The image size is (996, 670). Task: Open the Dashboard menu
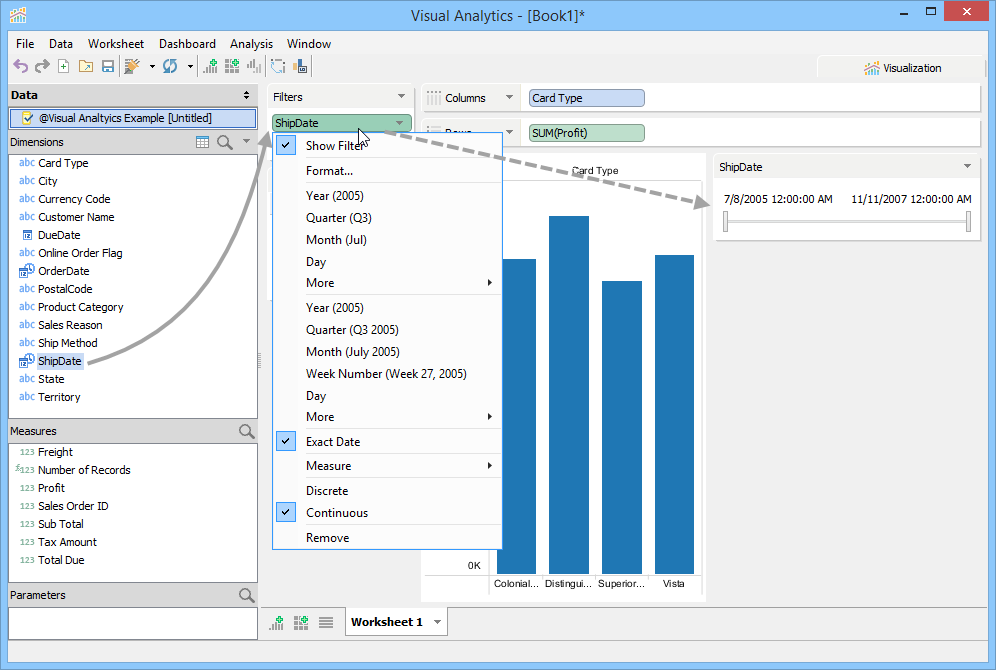point(187,44)
